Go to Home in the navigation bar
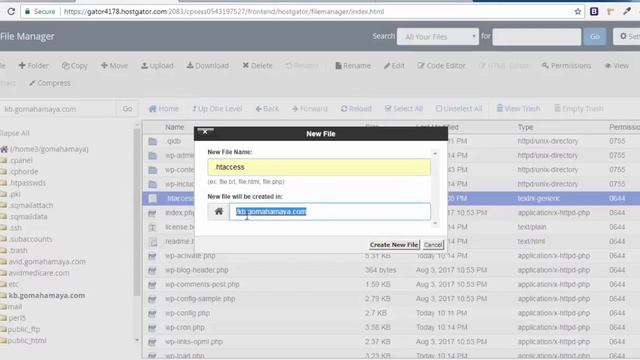This screenshot has height=360, width=640. click(164, 109)
